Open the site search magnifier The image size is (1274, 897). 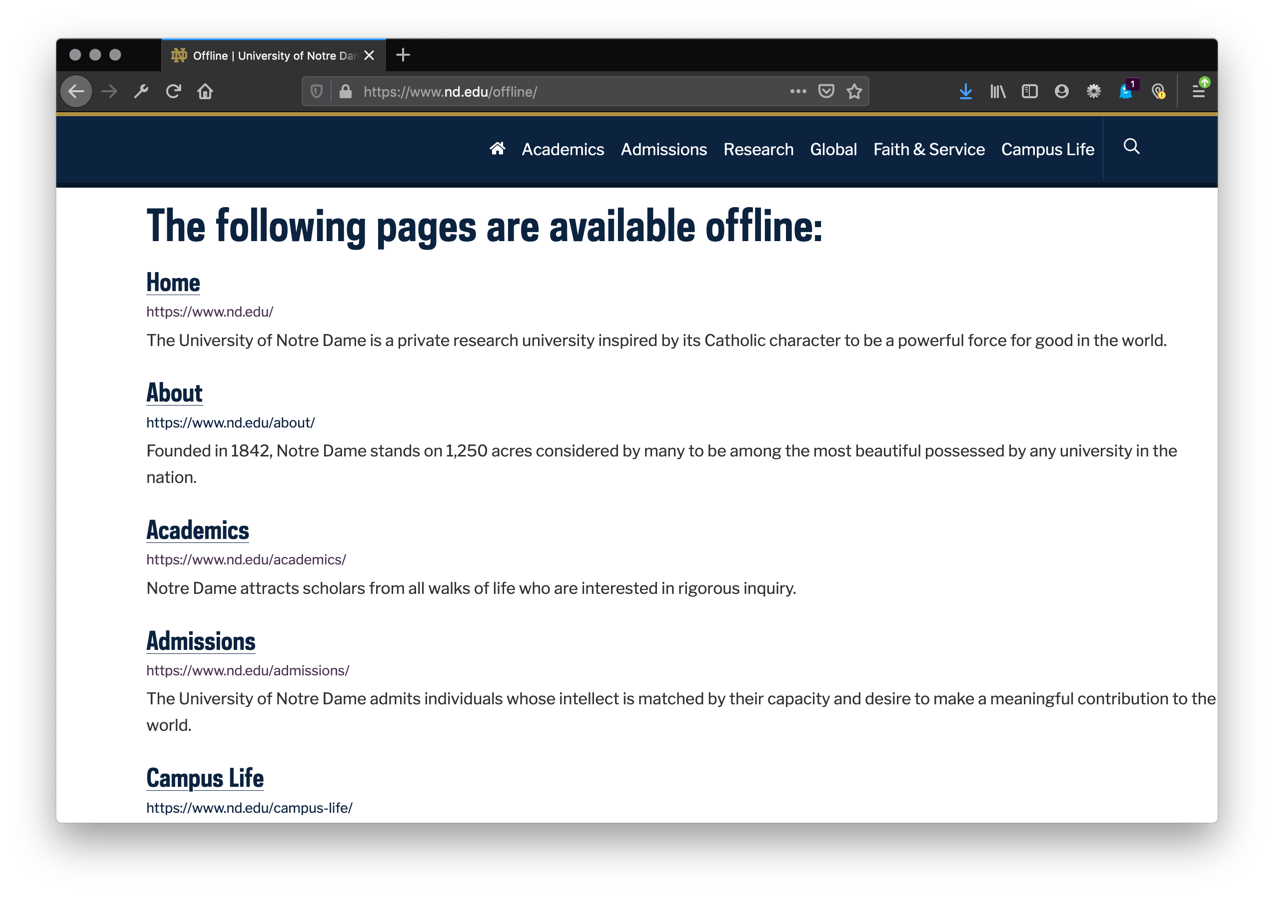pos(1131,147)
